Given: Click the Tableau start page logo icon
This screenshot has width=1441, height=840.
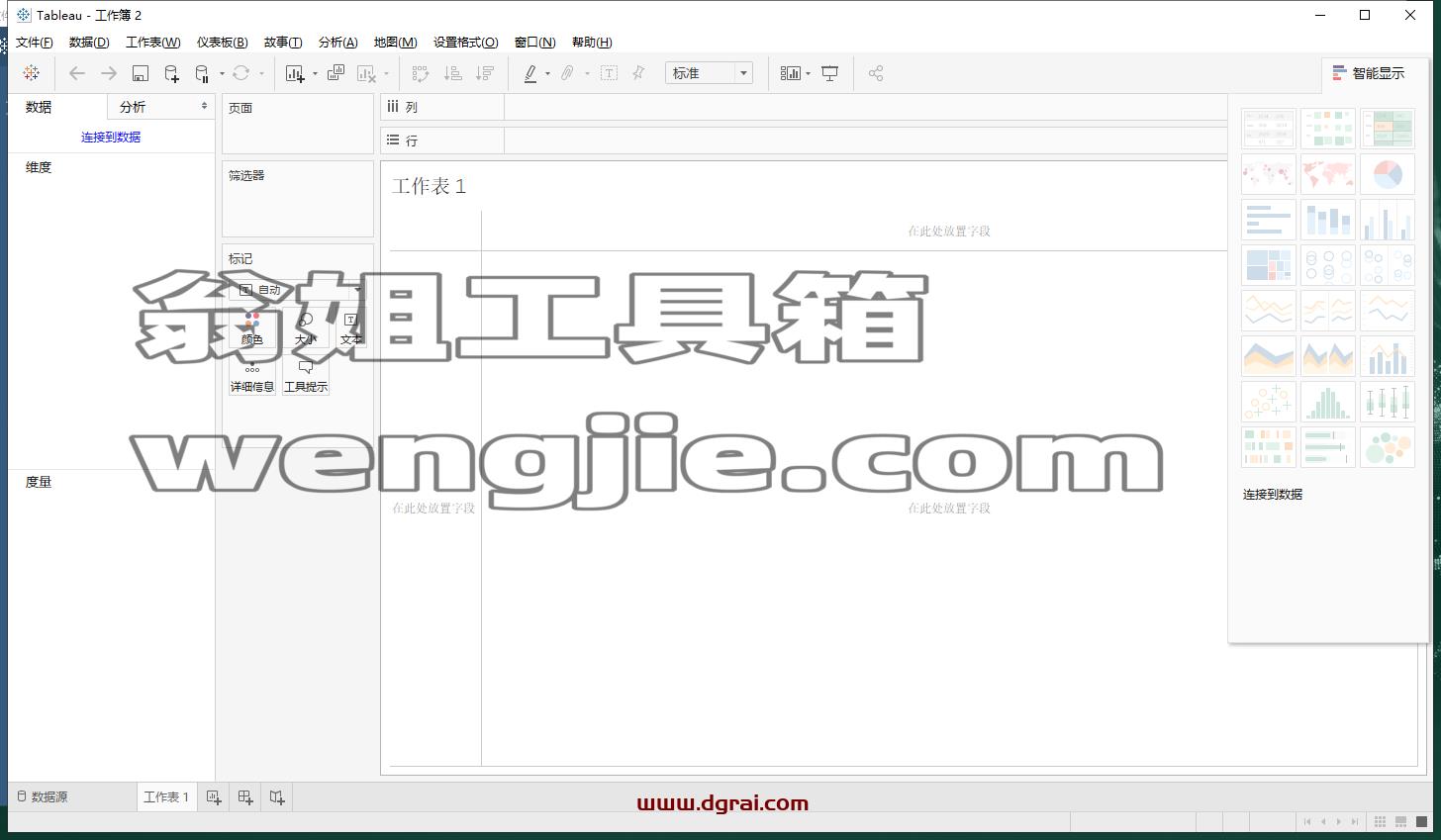Looking at the screenshot, I should coord(32,73).
